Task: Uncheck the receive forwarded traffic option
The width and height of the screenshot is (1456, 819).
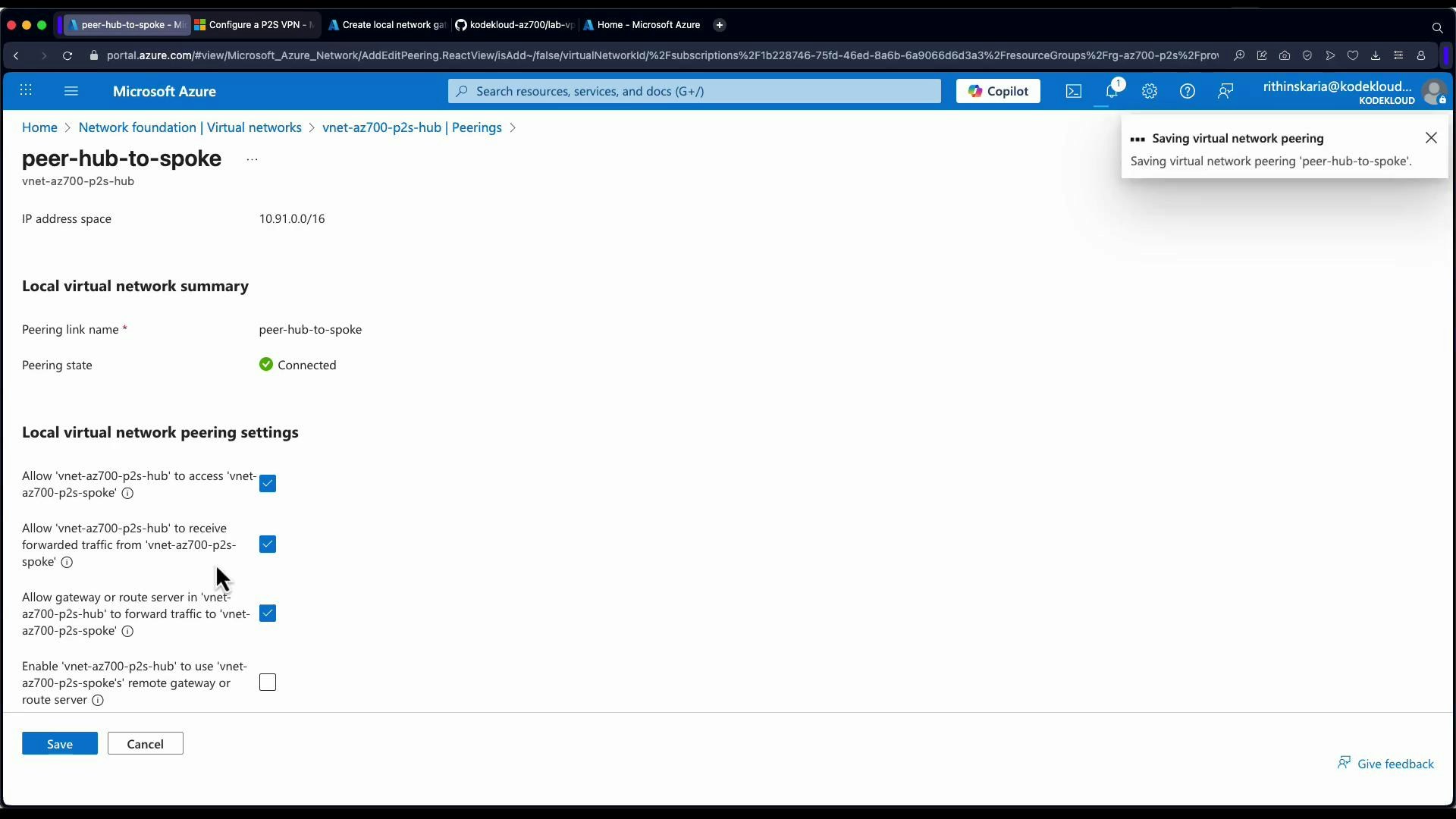Action: (x=267, y=544)
